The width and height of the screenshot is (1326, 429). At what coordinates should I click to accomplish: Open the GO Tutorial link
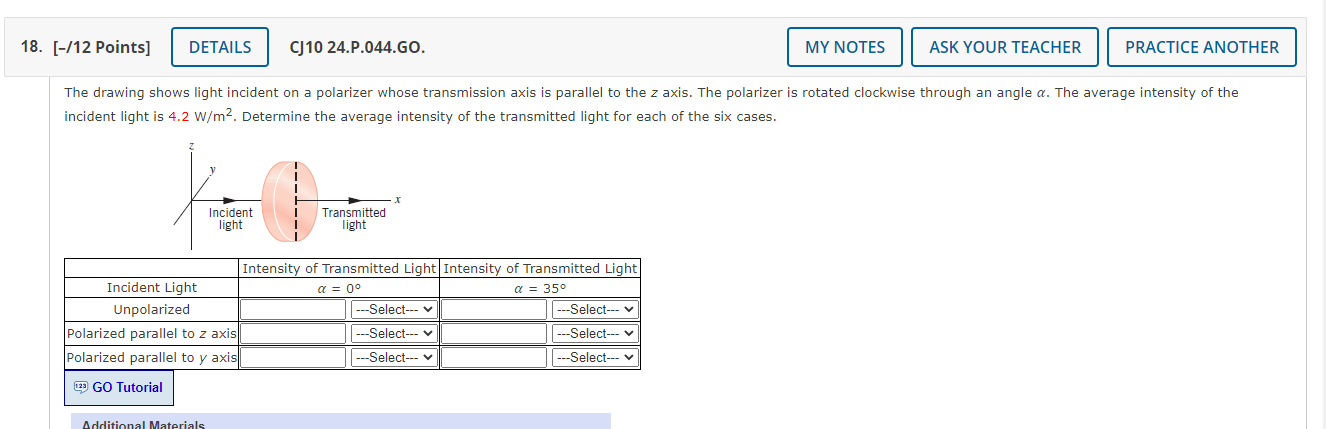(127, 387)
